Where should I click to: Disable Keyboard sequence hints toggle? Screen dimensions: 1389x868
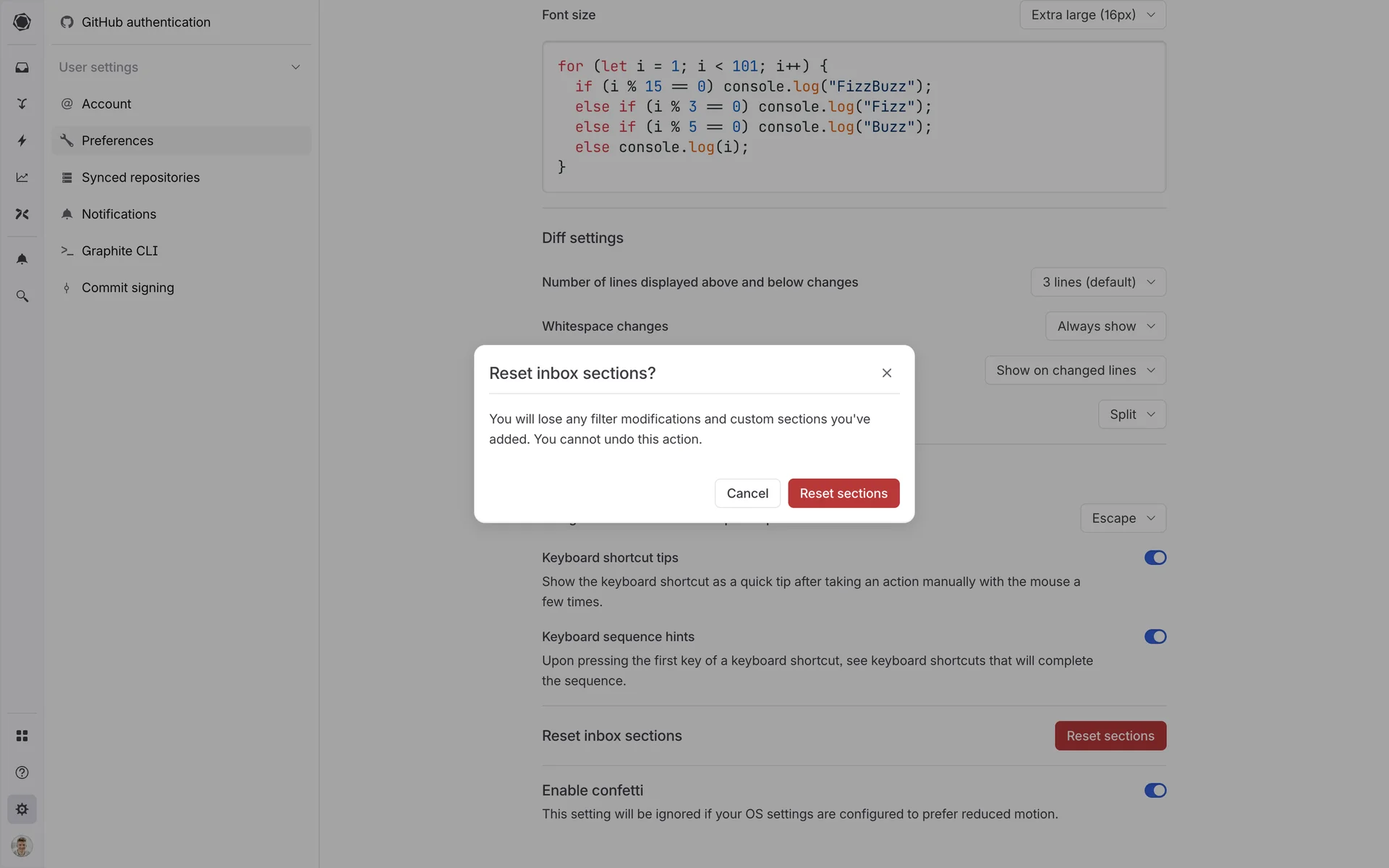click(1155, 637)
